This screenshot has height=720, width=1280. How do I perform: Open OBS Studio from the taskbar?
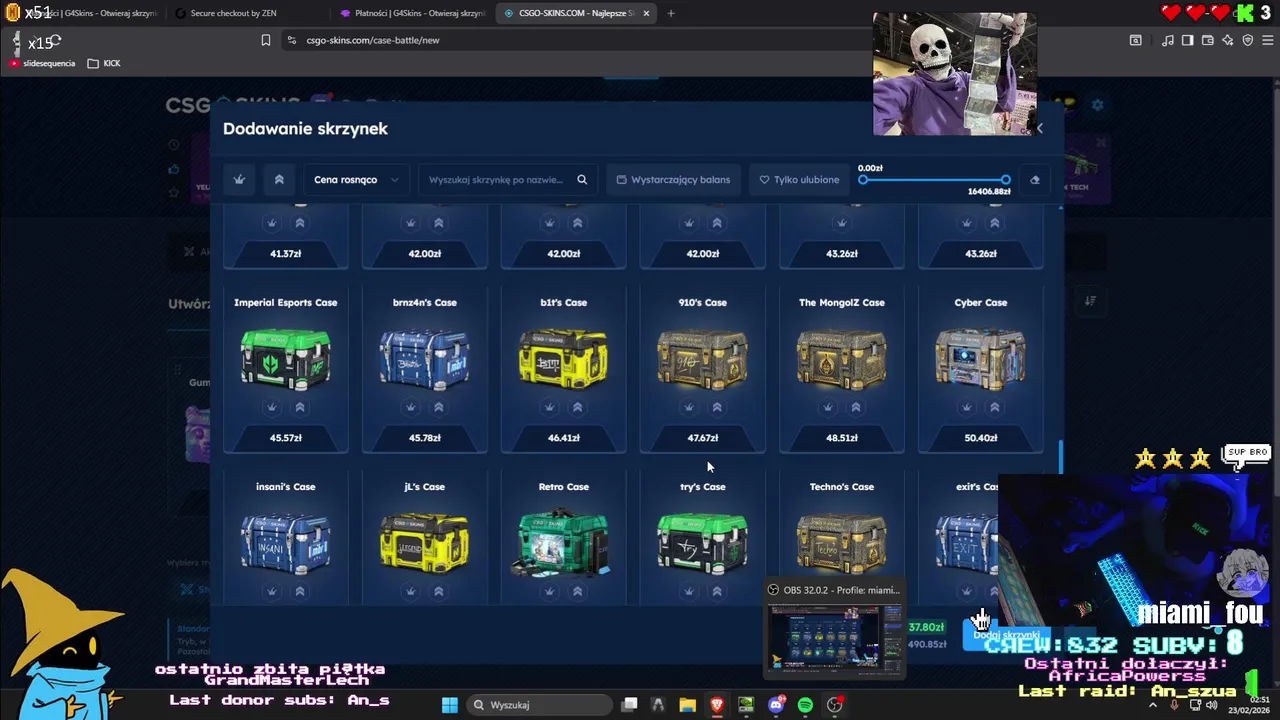click(835, 705)
